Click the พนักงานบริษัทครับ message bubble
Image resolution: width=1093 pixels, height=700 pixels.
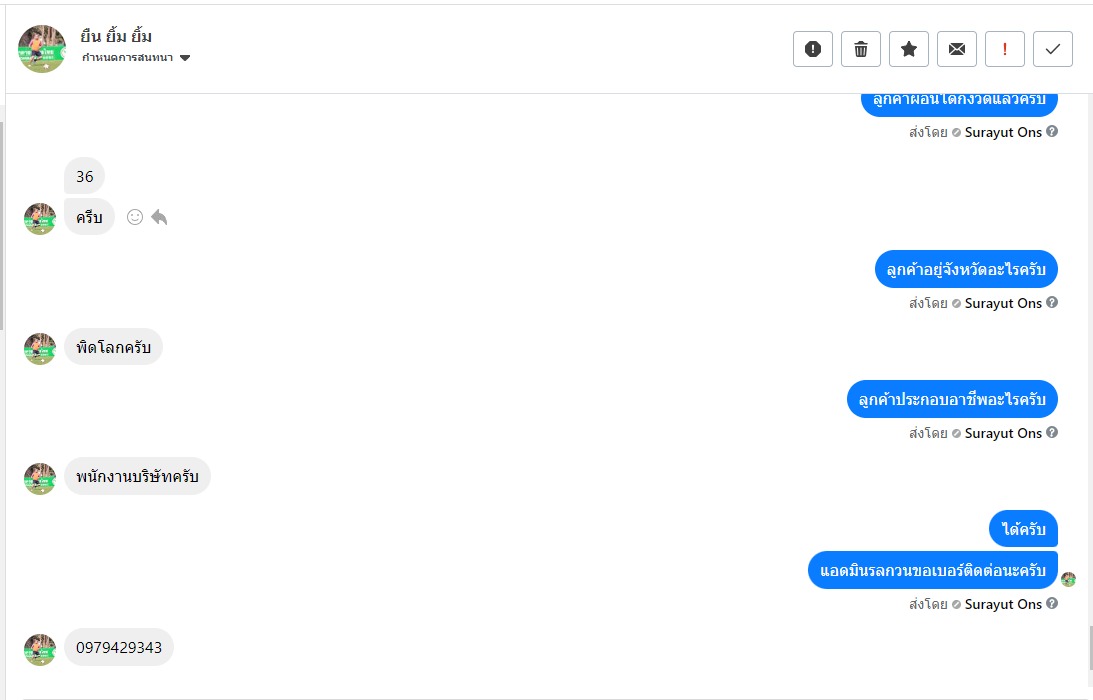pos(137,477)
